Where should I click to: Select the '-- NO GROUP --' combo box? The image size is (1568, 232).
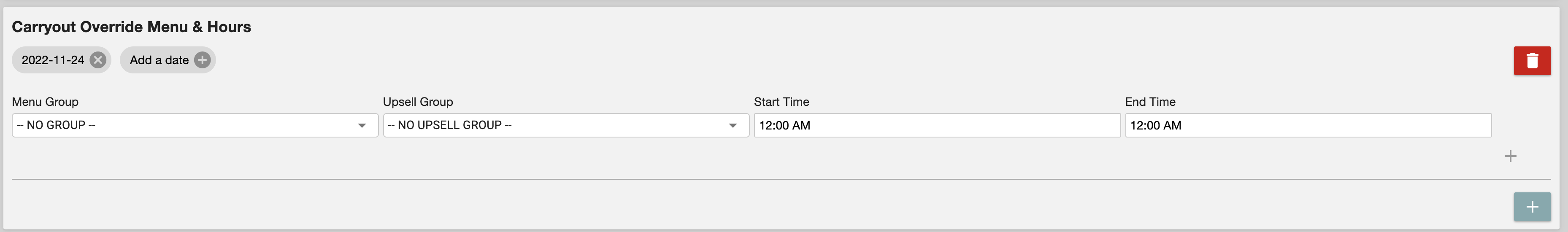(x=195, y=125)
